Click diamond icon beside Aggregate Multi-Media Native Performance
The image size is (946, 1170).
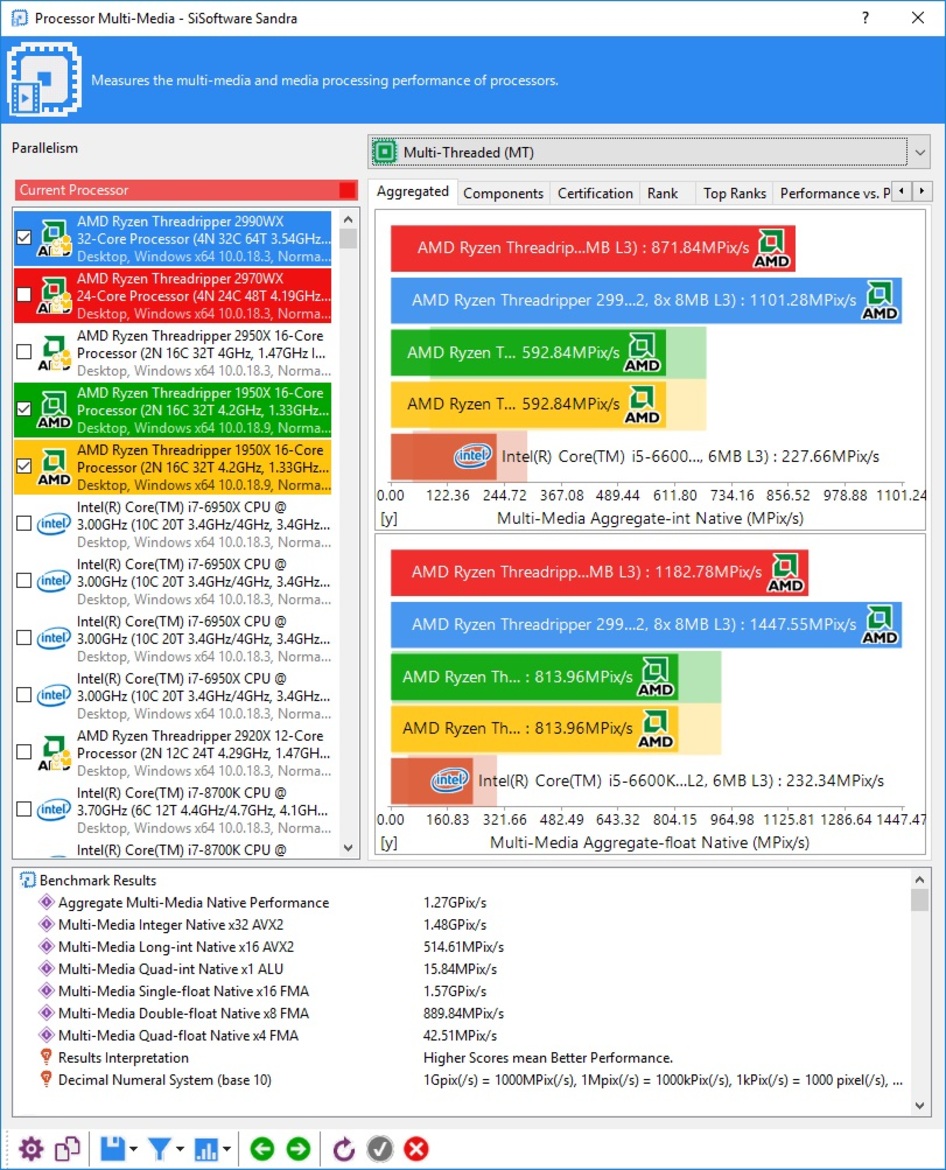click(x=46, y=902)
